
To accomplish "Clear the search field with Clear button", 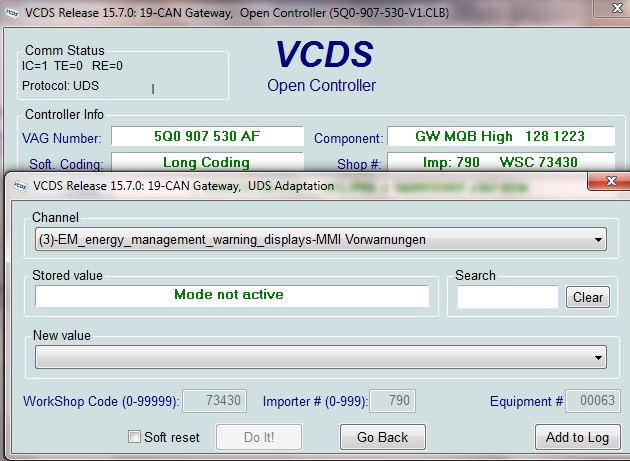I will 588,297.
